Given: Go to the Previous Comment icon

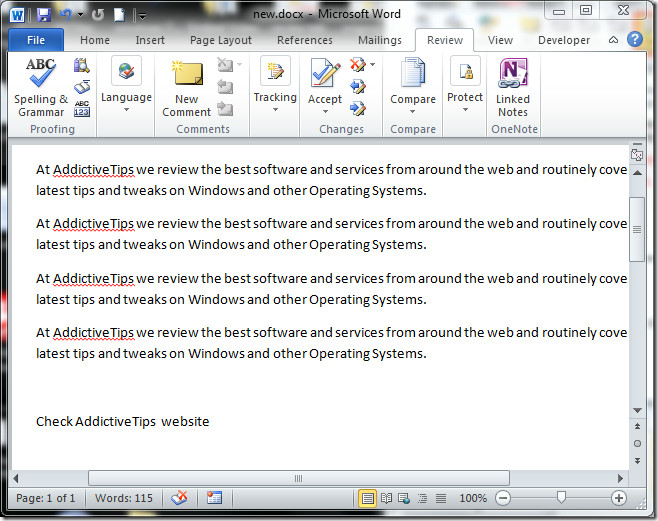Looking at the screenshot, I should 225,87.
